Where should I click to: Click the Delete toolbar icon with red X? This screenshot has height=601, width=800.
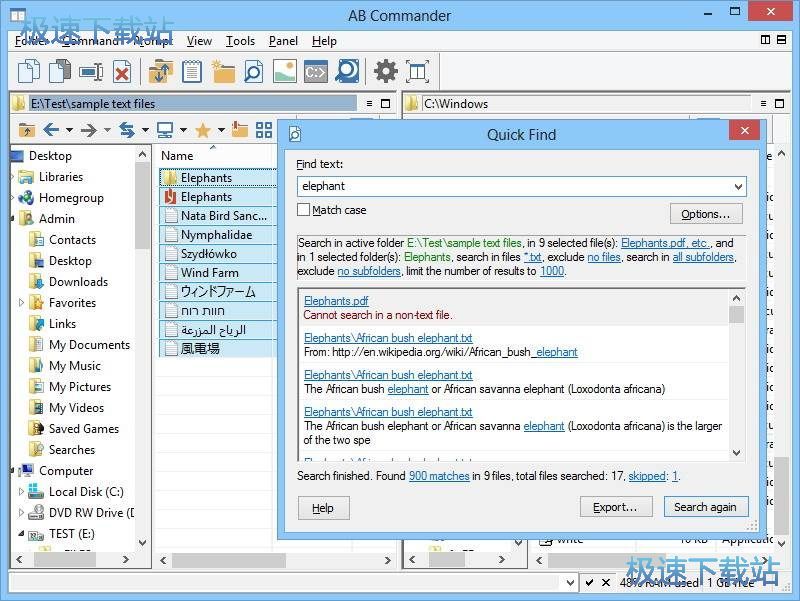point(121,71)
